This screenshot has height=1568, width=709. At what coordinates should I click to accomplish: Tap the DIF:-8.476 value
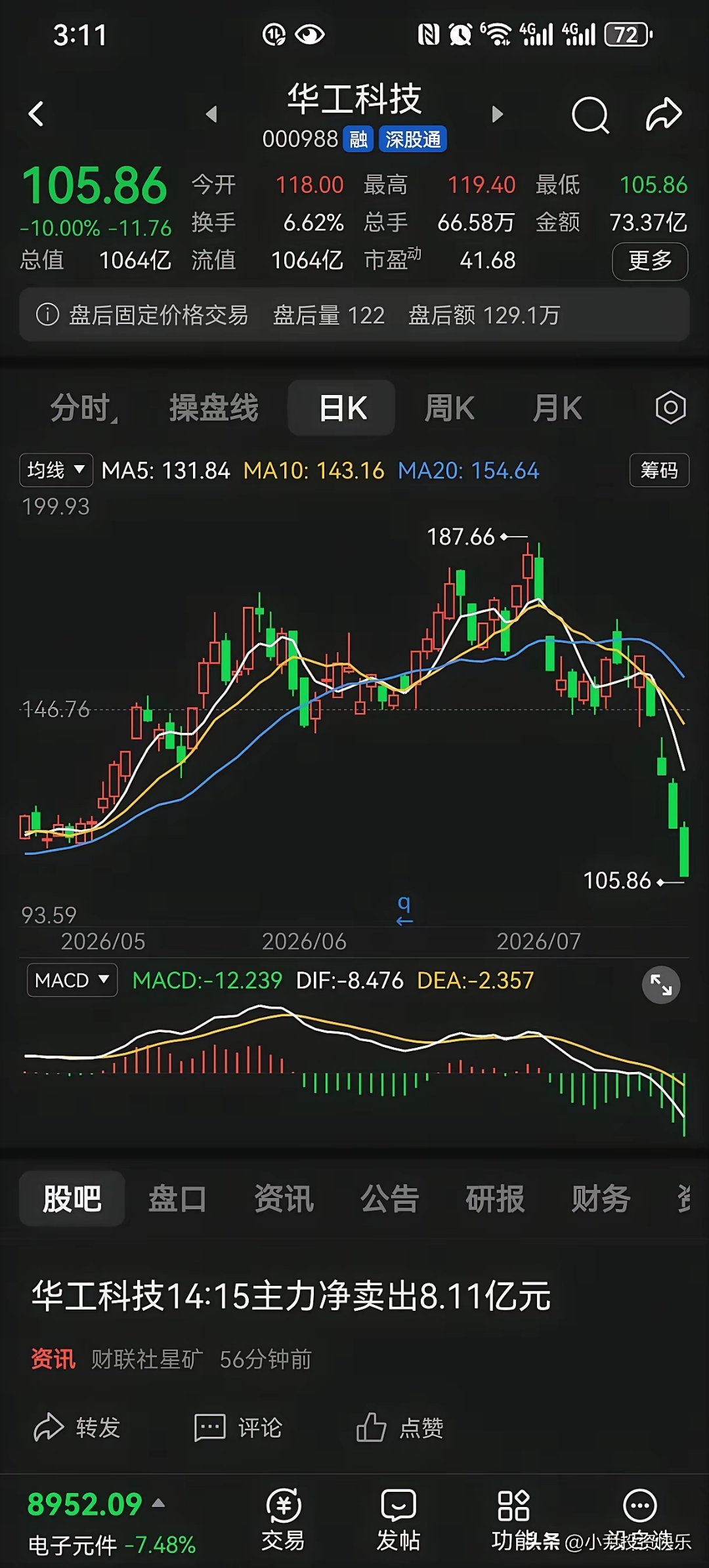click(350, 980)
